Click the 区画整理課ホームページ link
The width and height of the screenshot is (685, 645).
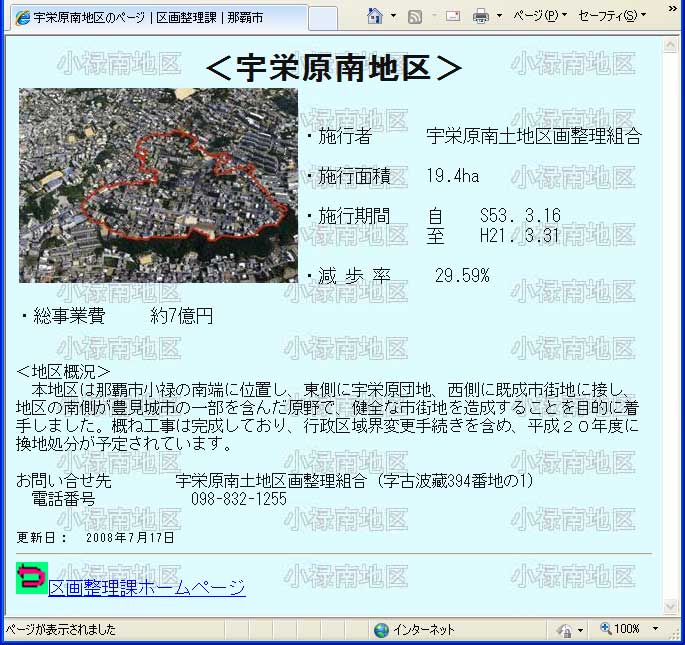(x=147, y=587)
